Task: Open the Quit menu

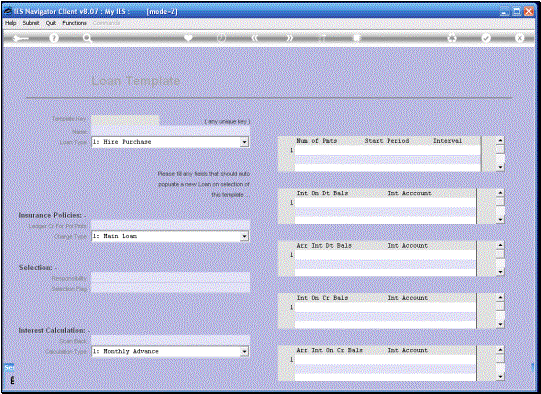Action: [x=51, y=23]
